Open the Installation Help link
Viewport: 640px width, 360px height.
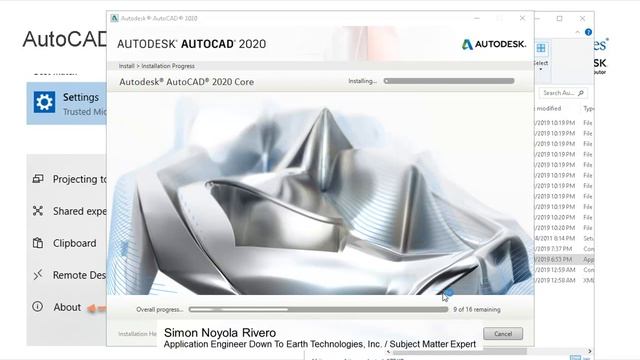point(138,333)
